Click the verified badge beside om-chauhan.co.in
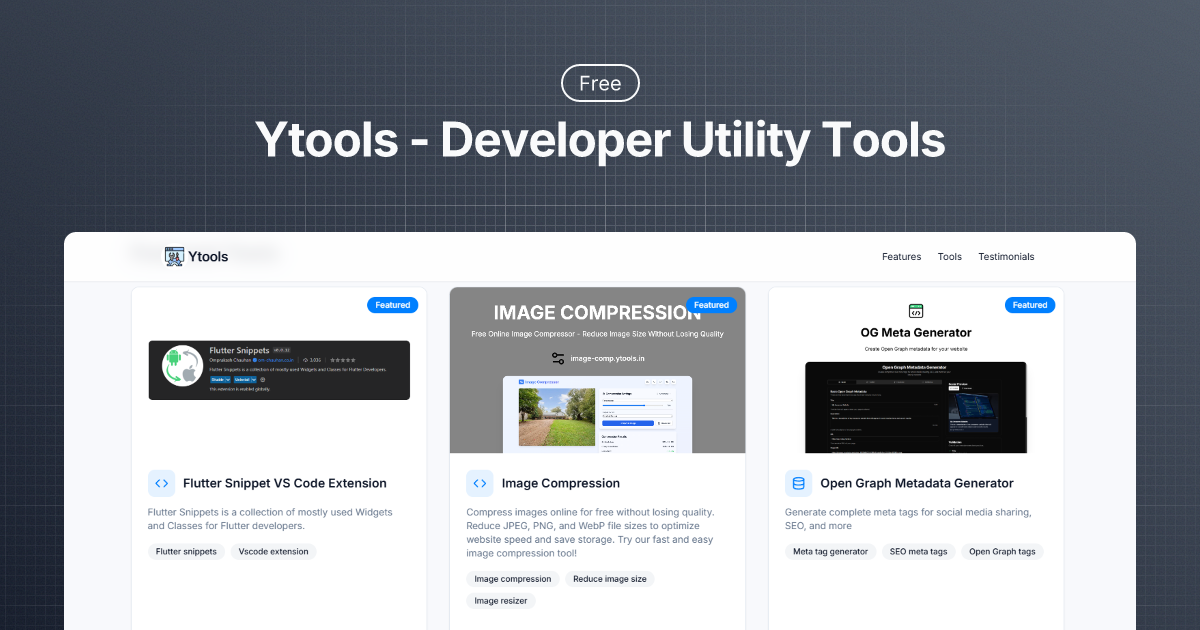The image size is (1200, 630). tap(255, 361)
